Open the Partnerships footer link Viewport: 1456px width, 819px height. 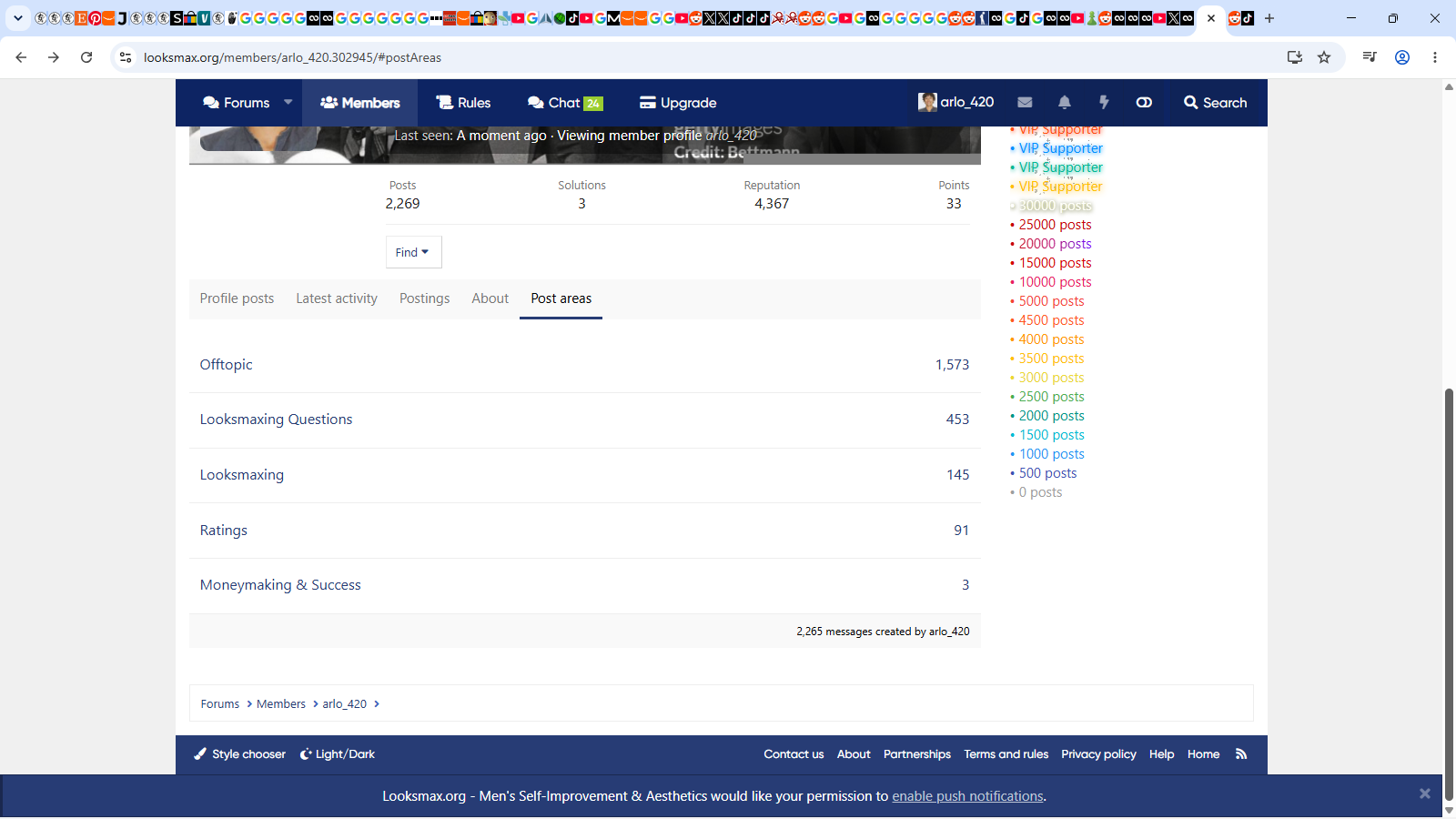pos(917,754)
